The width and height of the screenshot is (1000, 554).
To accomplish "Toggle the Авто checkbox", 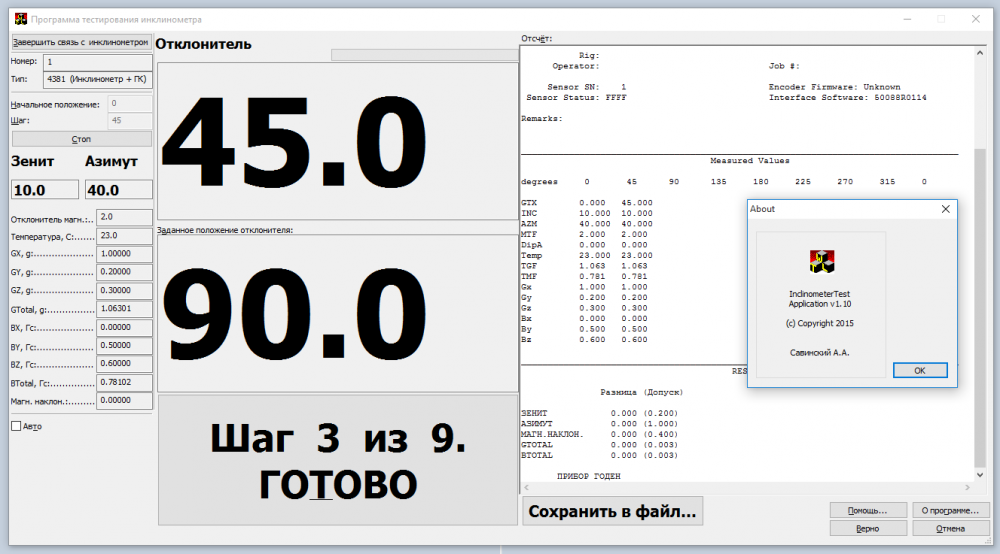I will click(x=16, y=426).
